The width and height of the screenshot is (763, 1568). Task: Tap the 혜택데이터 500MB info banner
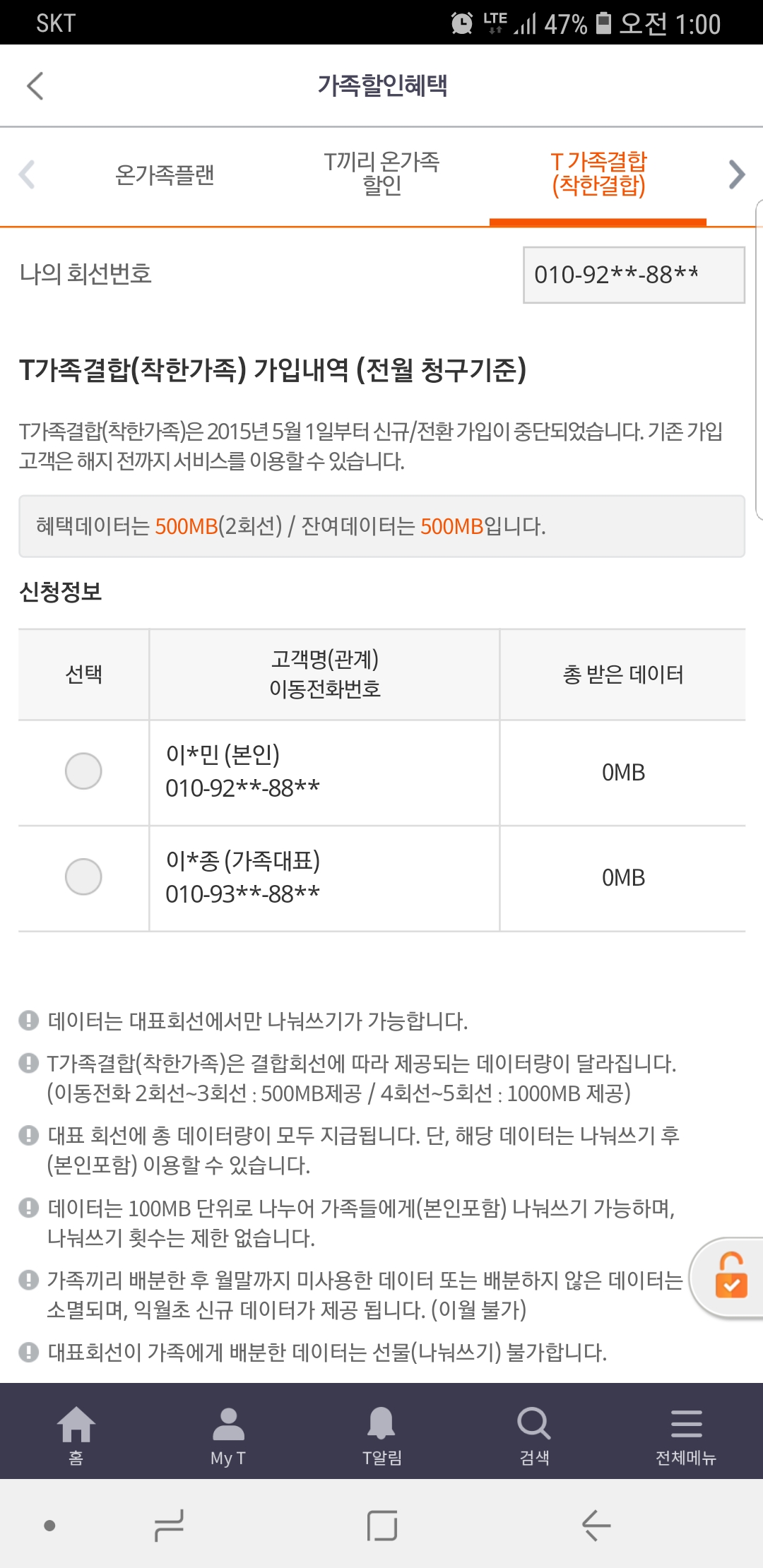tap(381, 526)
